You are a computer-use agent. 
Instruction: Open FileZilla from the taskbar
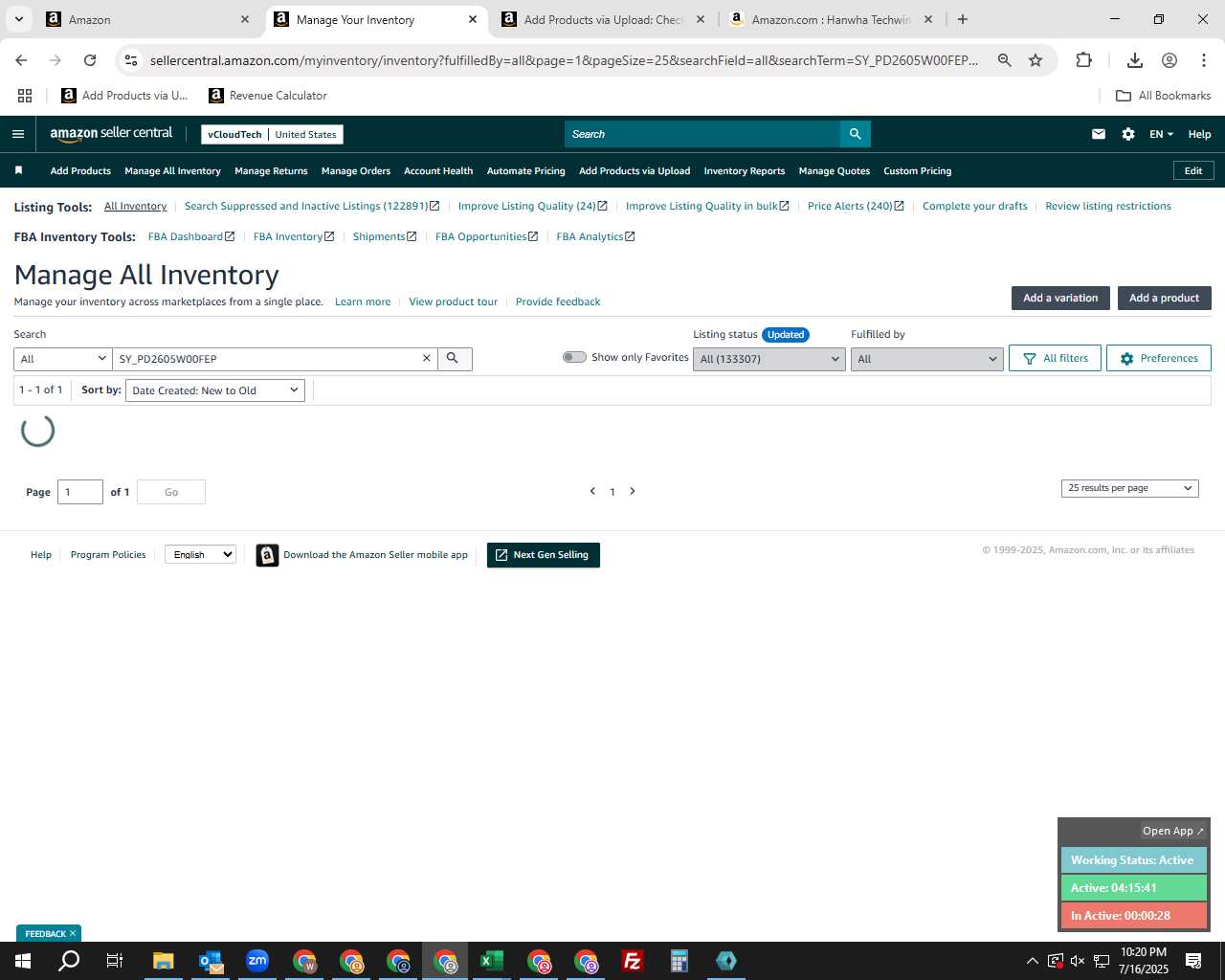pos(633,961)
